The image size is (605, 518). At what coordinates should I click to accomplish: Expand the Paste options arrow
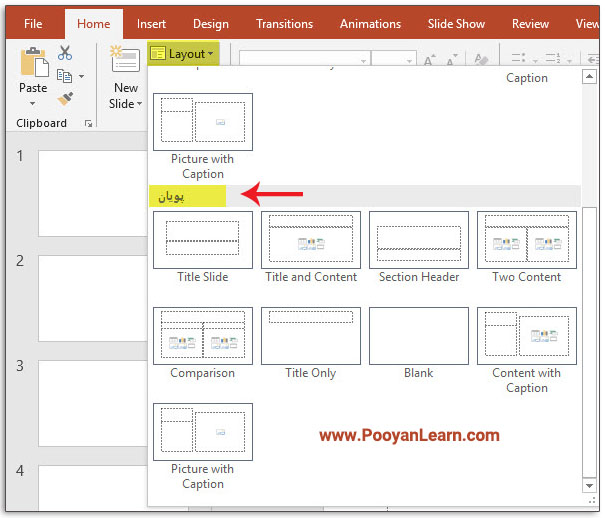tap(33, 103)
